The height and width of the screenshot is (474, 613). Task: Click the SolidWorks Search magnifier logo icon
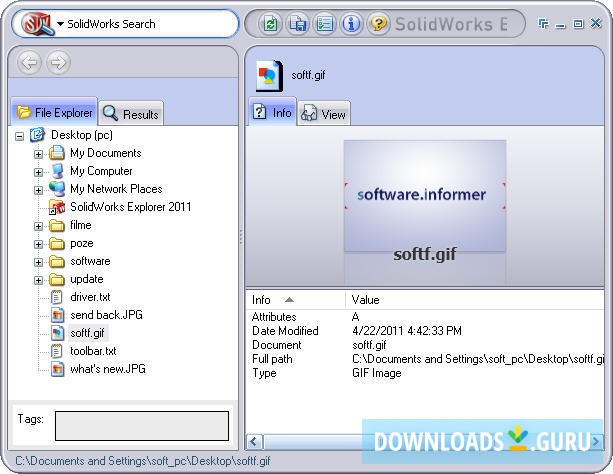38,24
